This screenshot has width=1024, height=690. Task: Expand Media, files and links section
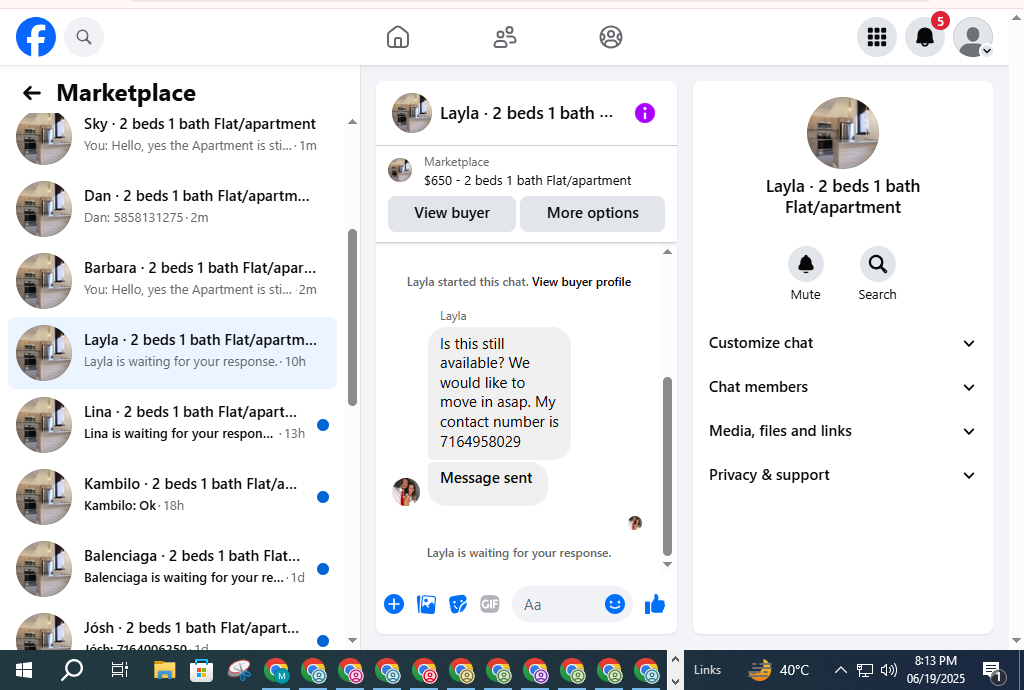[x=842, y=431]
